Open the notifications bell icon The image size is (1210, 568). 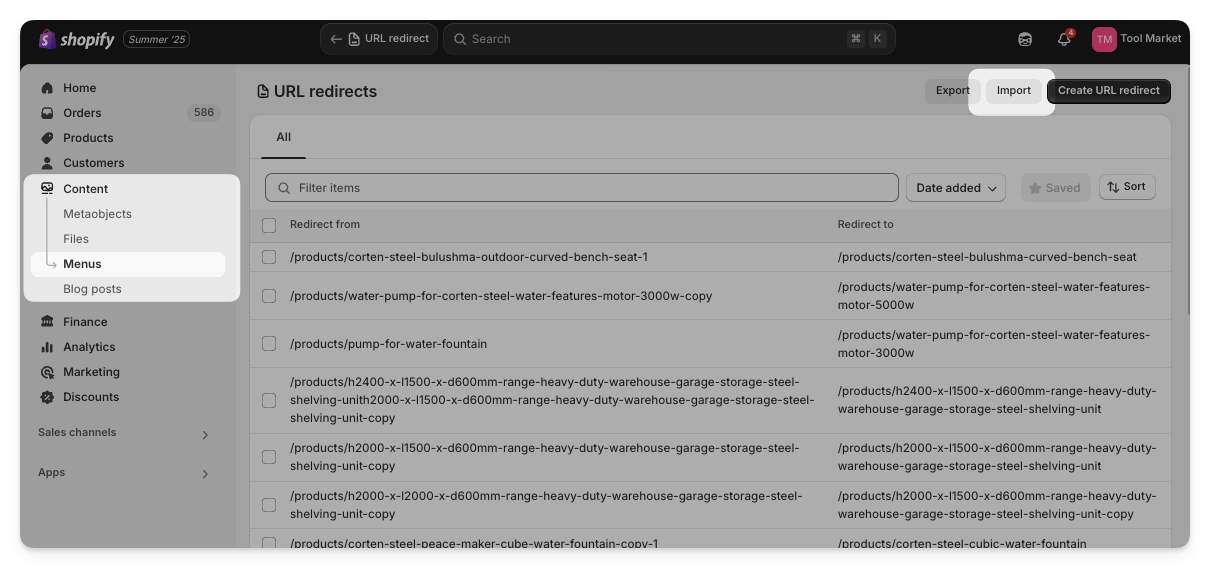(x=1063, y=39)
